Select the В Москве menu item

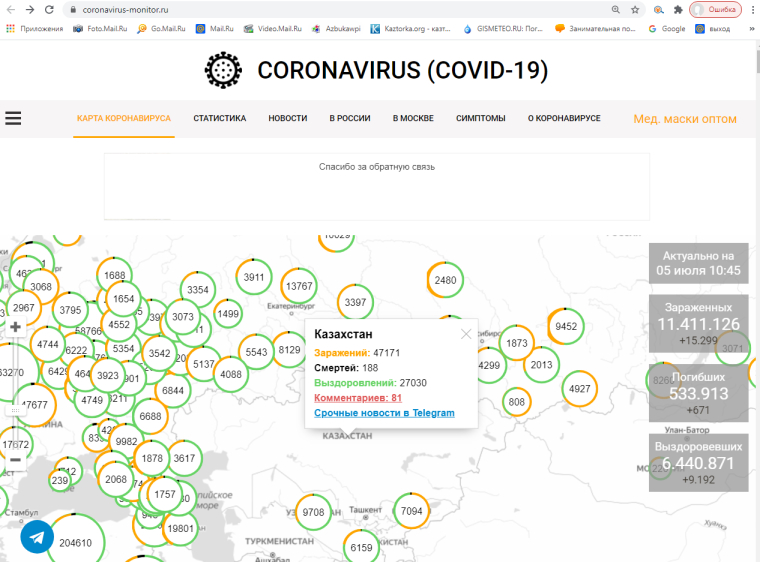(413, 118)
